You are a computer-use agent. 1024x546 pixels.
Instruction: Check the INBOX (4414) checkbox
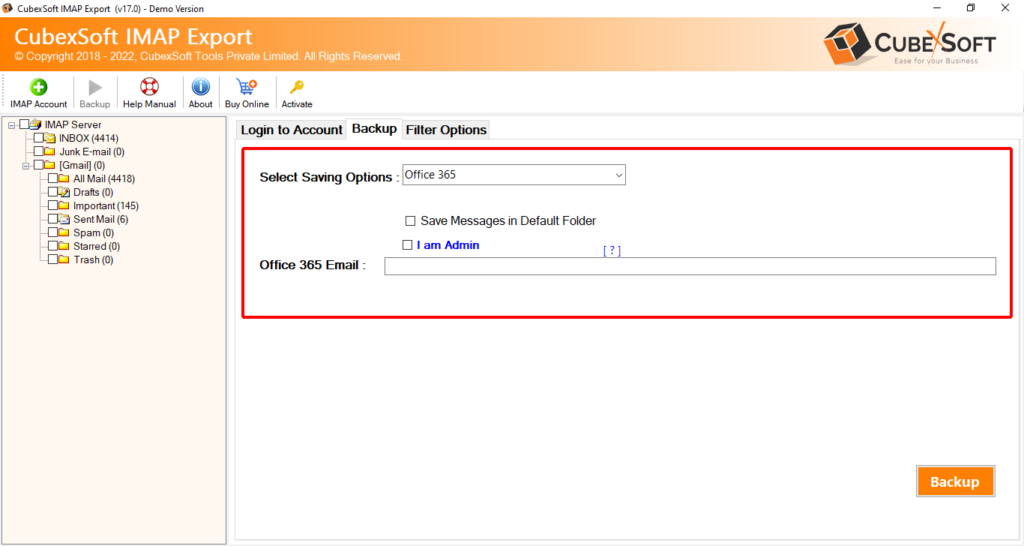click(39, 138)
